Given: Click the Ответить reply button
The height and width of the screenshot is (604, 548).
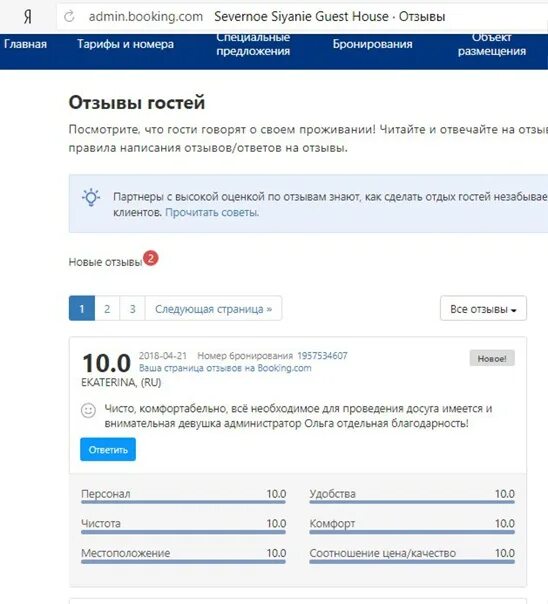Looking at the screenshot, I should pos(108,450).
